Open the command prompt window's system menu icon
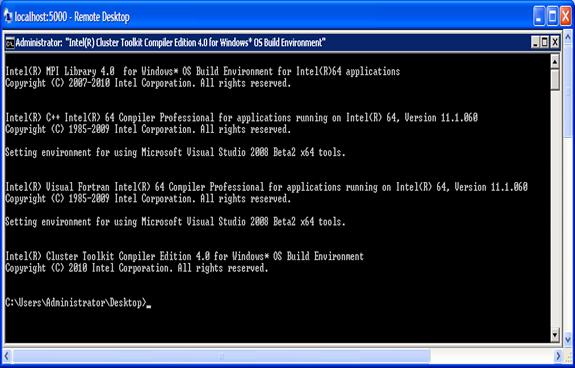This screenshot has height=368, width=575. pyautogui.click(x=10, y=43)
